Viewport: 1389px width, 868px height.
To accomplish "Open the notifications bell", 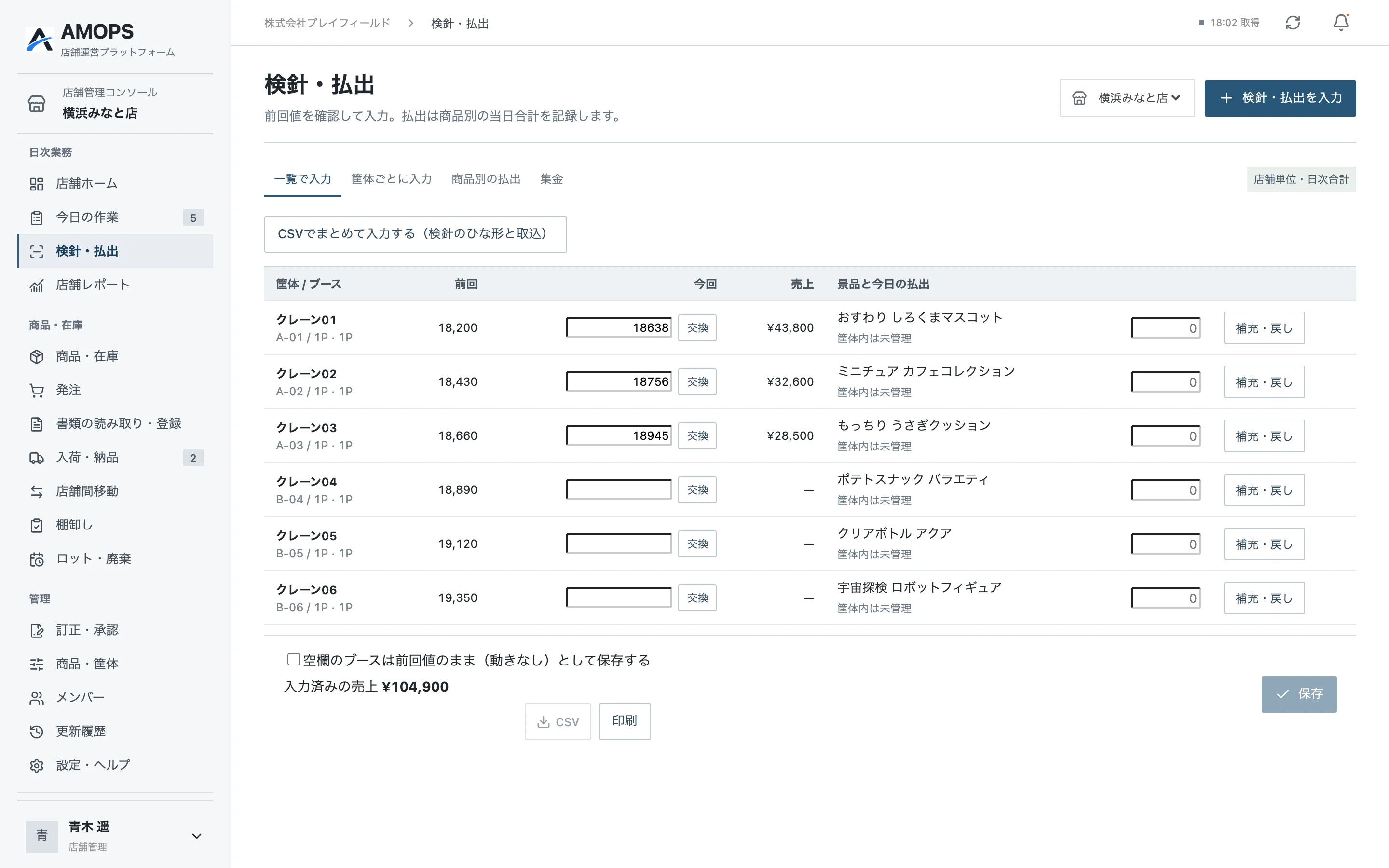I will coord(1341,23).
